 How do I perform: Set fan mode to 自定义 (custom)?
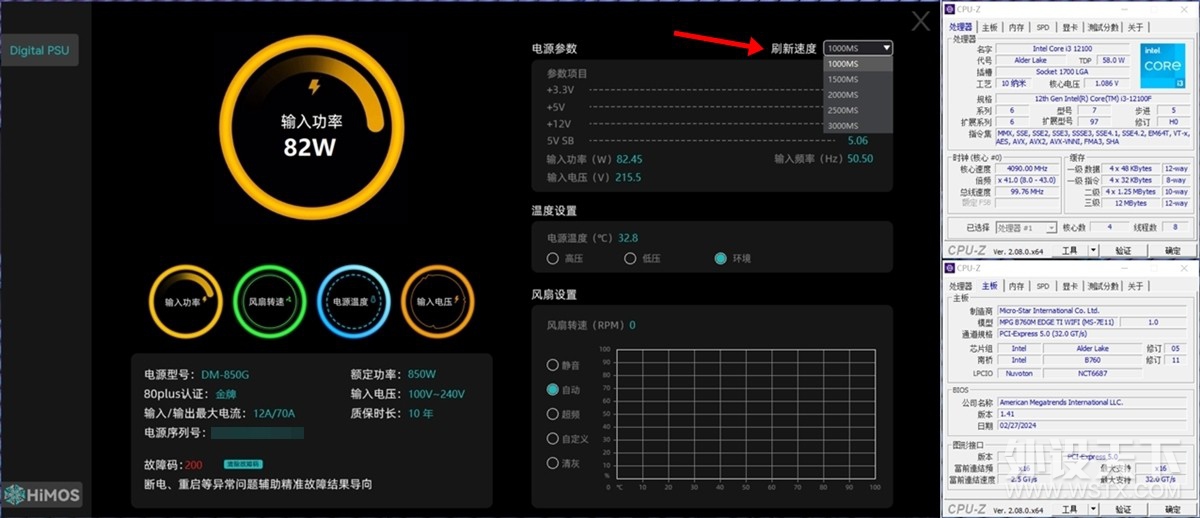click(x=552, y=438)
